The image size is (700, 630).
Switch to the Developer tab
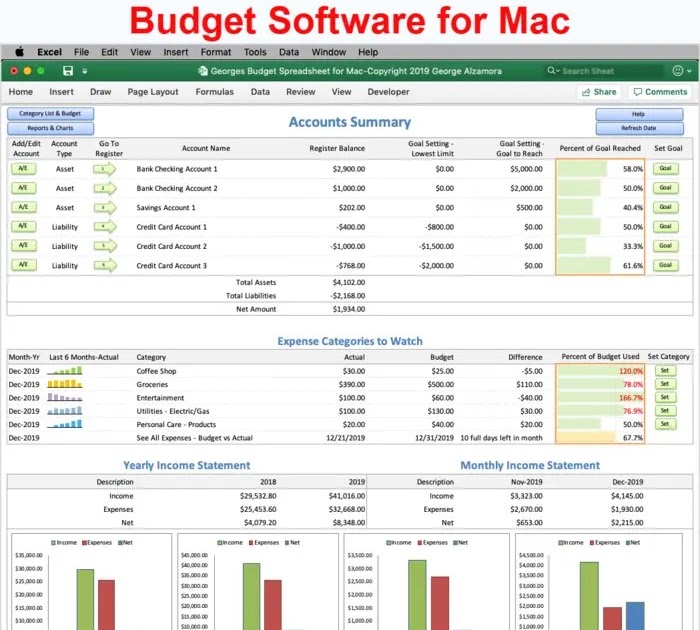point(388,92)
